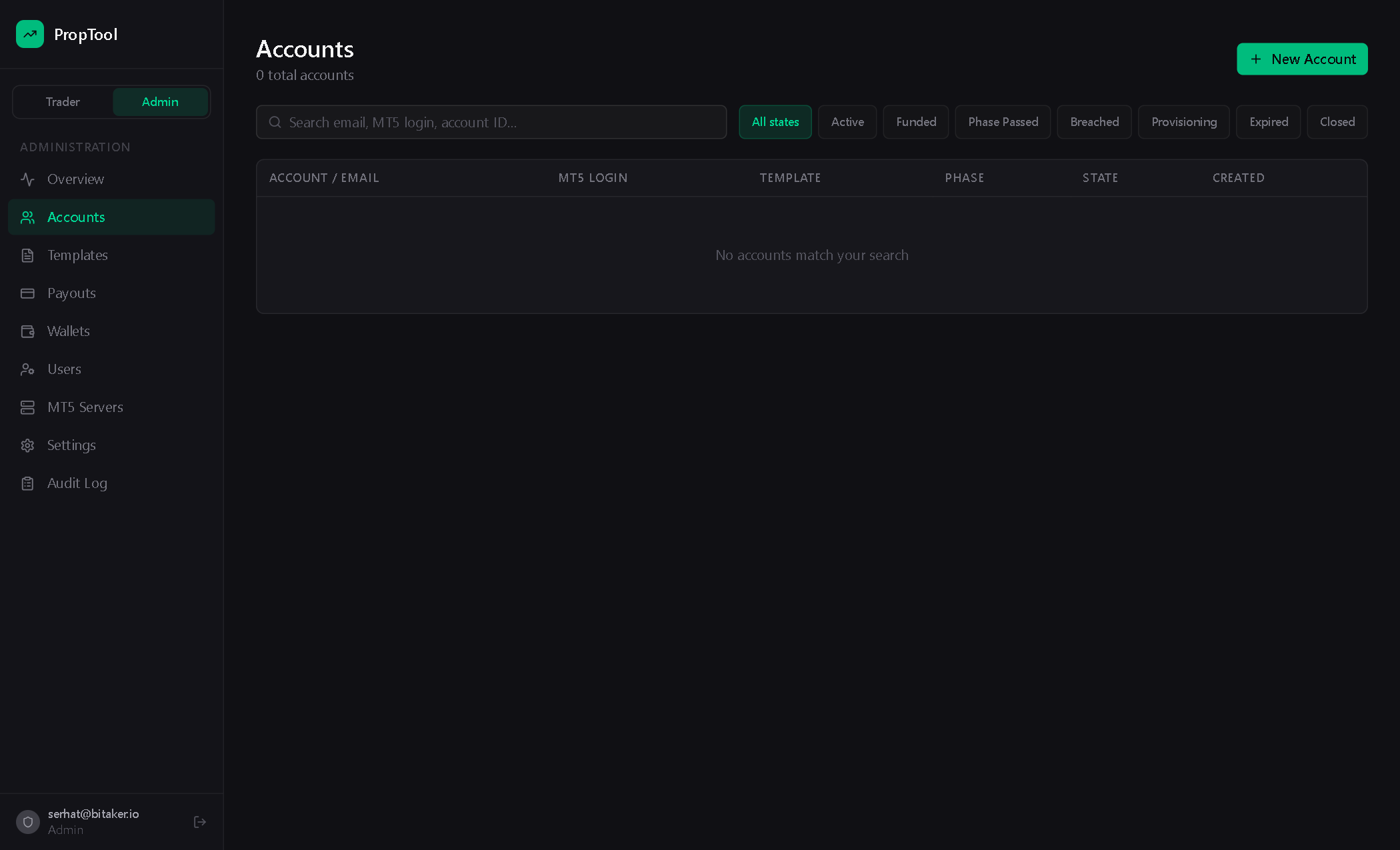Viewport: 1400px width, 850px height.
Task: Open the Overview page
Action: click(111, 179)
